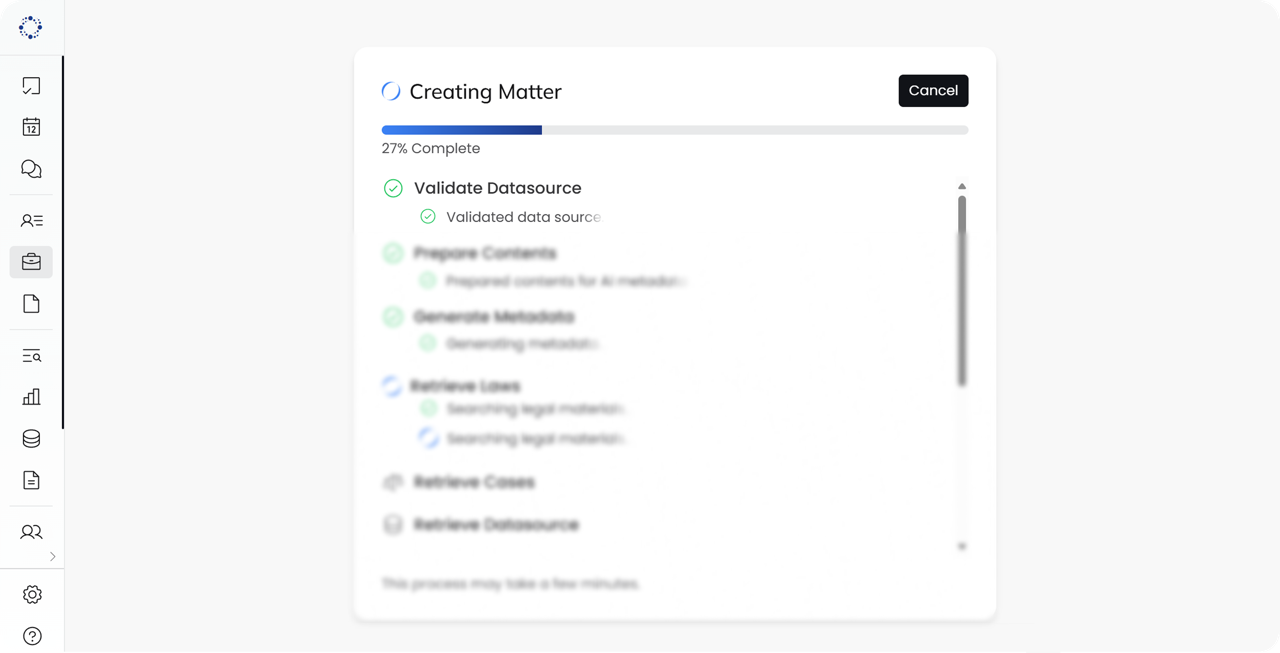Expand the sidebar with the chevron arrow
This screenshot has height=653, width=1280.
coord(53,557)
